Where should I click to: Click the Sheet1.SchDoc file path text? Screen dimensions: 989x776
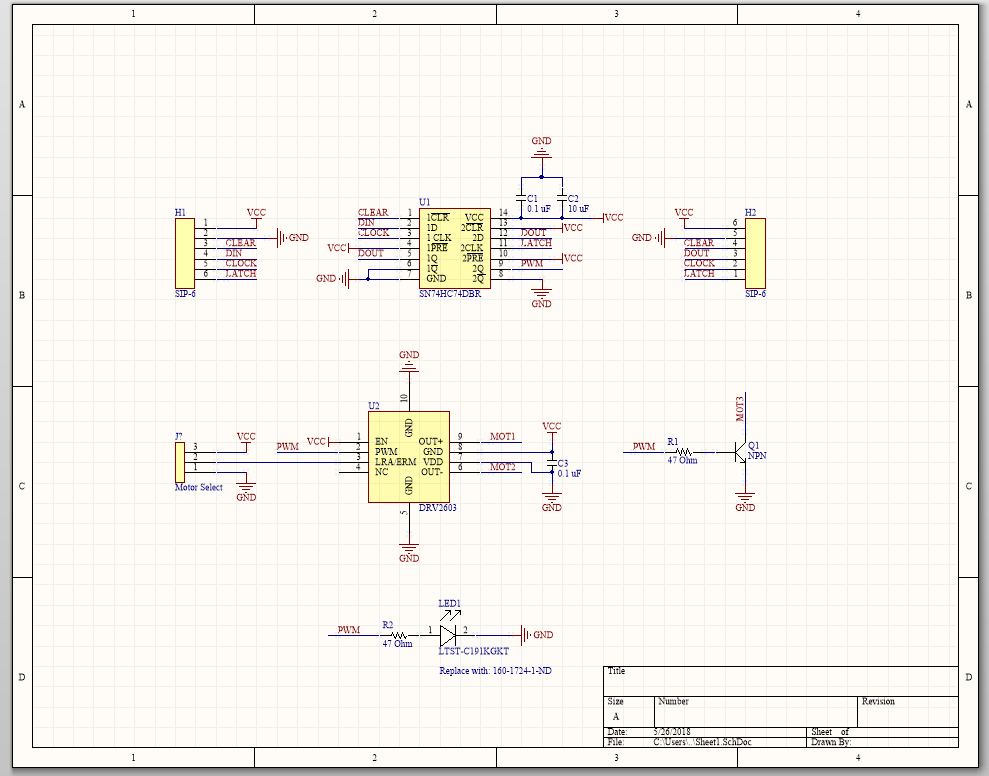point(703,742)
